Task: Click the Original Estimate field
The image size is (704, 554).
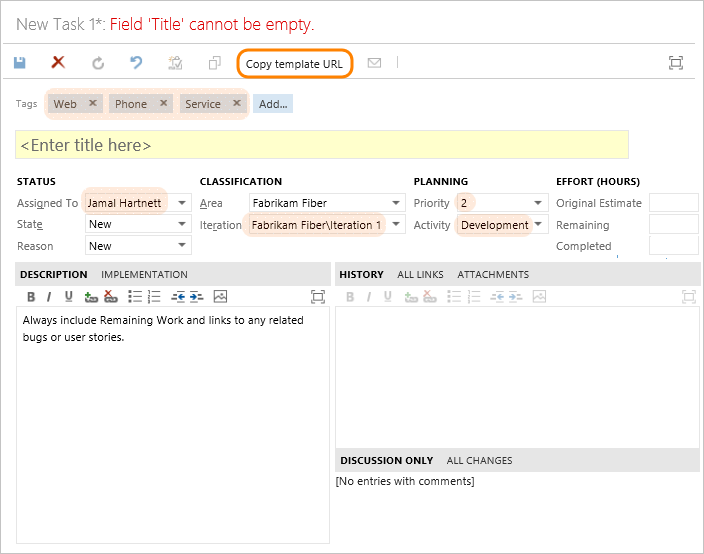Action: tap(674, 203)
